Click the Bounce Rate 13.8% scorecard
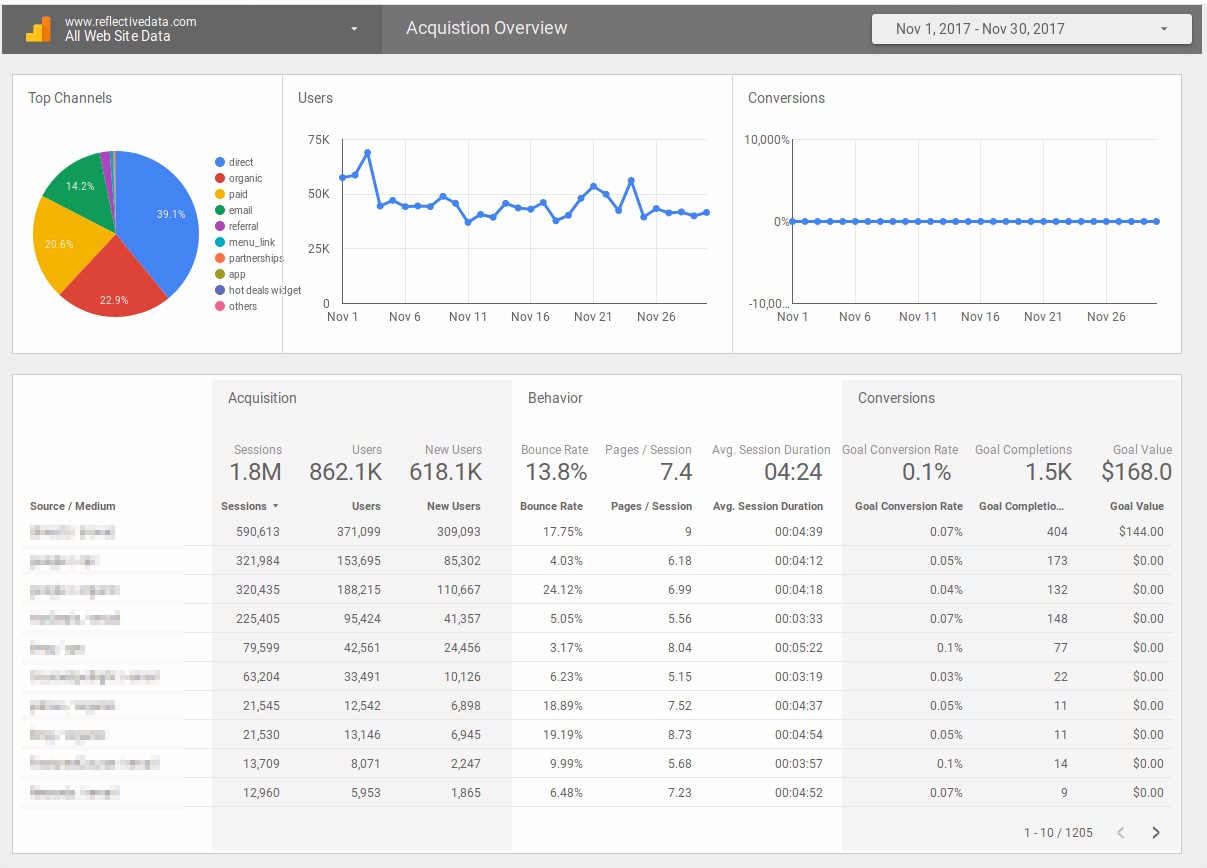 click(554, 463)
